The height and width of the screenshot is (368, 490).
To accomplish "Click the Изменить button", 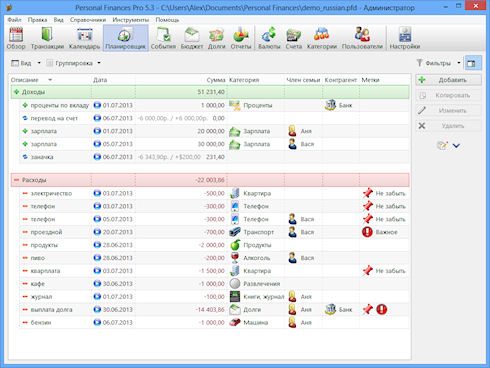I will (x=448, y=111).
